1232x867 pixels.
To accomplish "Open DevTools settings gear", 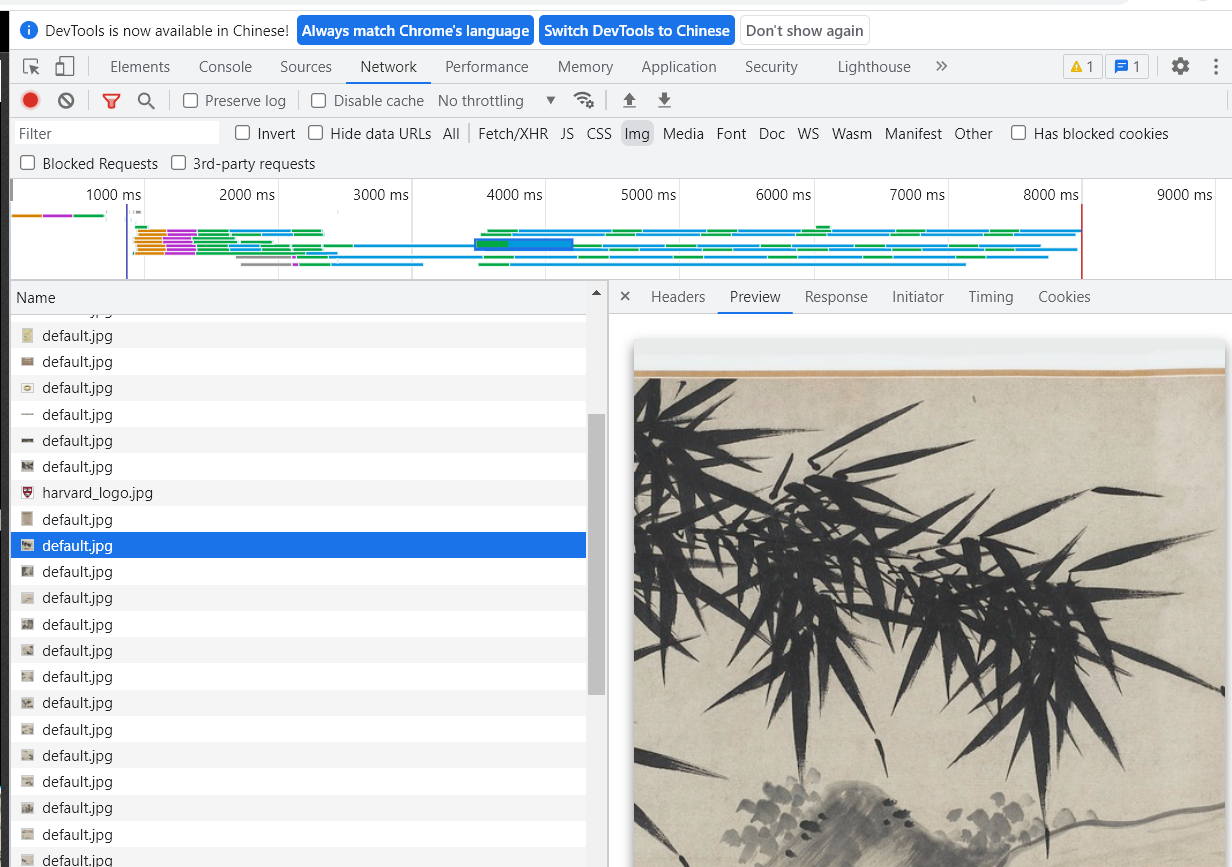I will tap(1180, 67).
